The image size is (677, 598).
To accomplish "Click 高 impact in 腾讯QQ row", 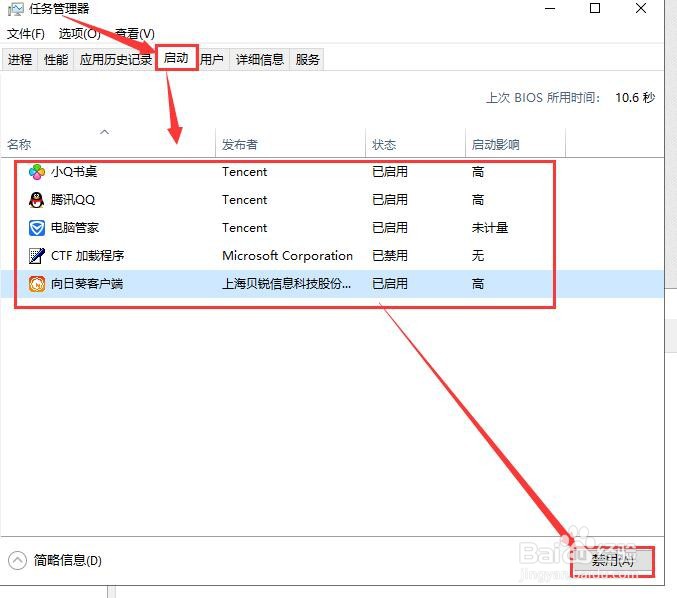I will point(478,200).
